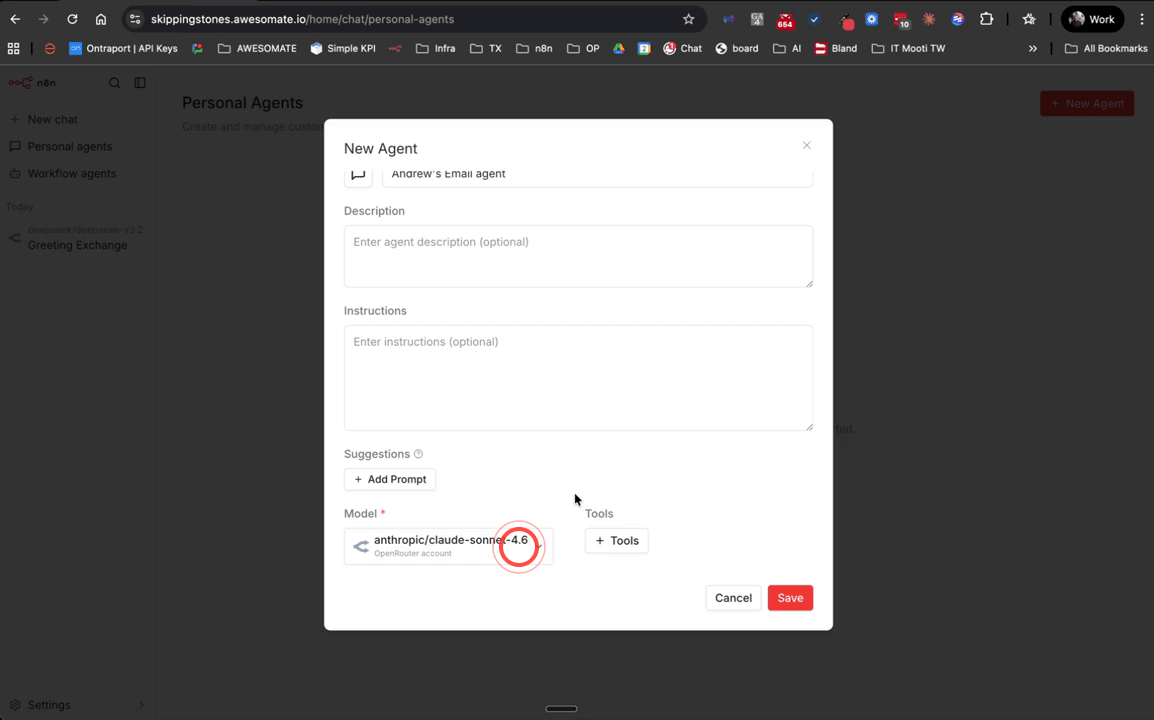The height and width of the screenshot is (720, 1154).
Task: Click the New Agent button behind the dialog
Action: point(1086,103)
